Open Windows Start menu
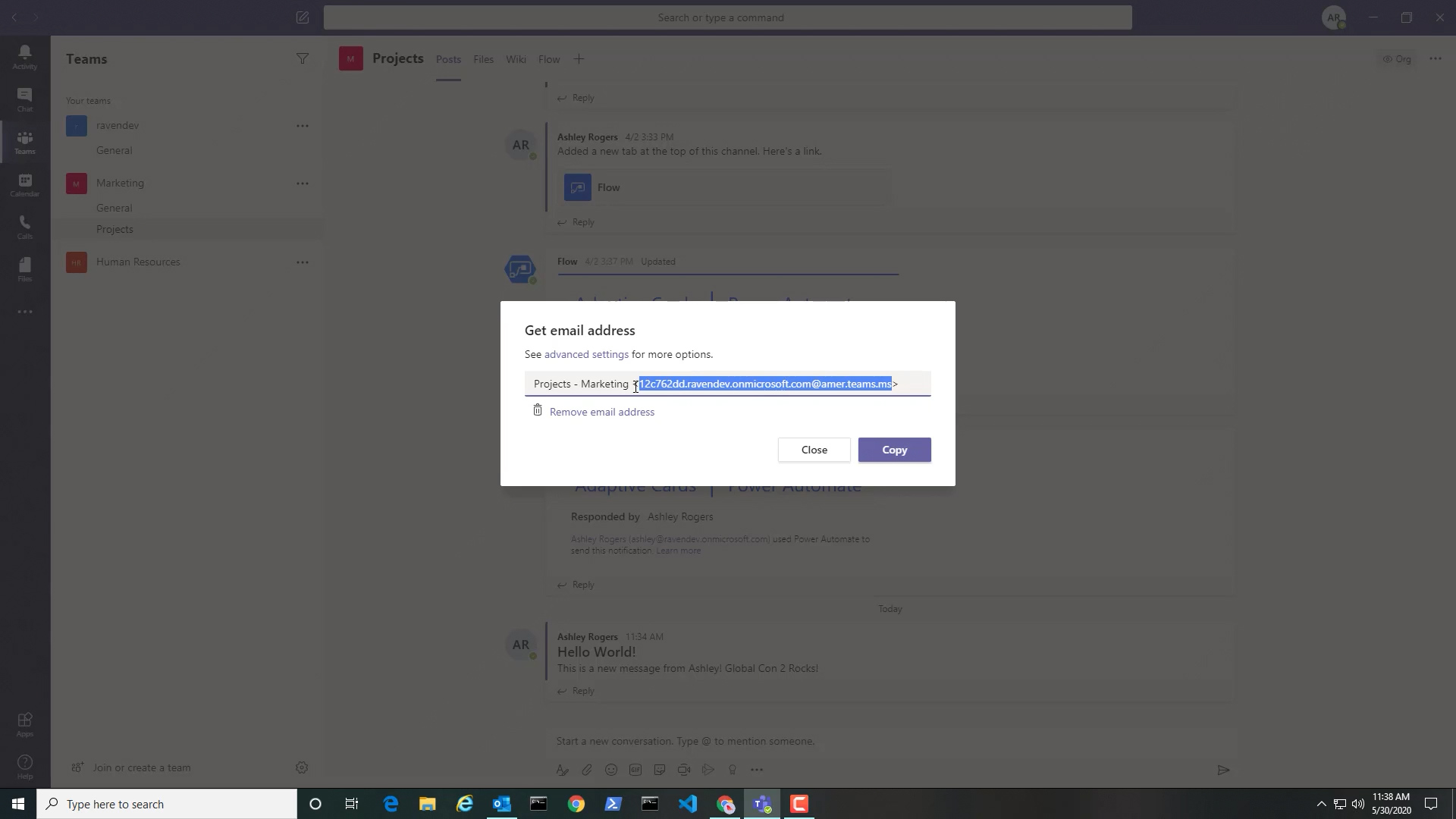 pyautogui.click(x=18, y=804)
